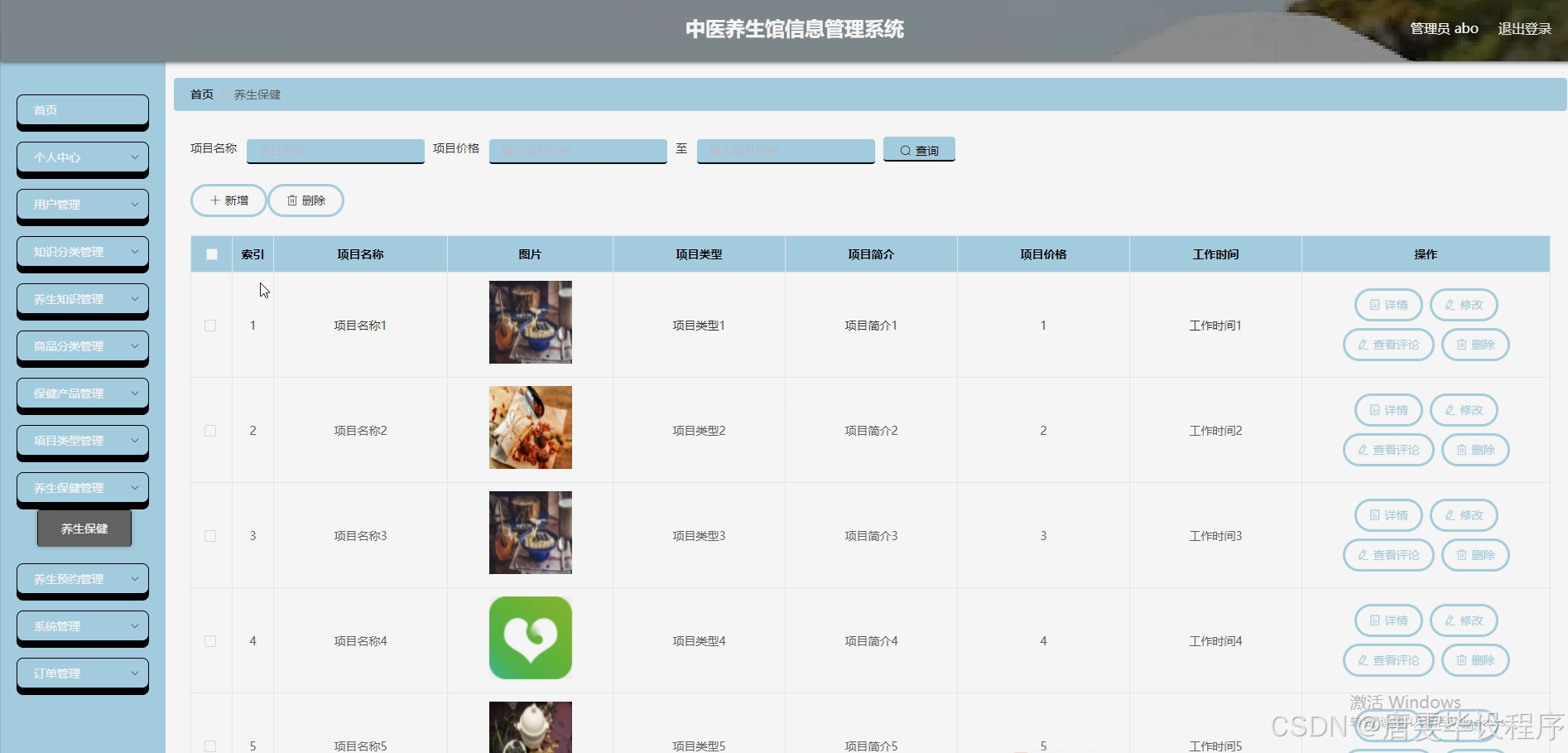Click 删除 delete for row 项目名称4
Image resolution: width=1568 pixels, height=753 pixels.
click(x=1475, y=660)
